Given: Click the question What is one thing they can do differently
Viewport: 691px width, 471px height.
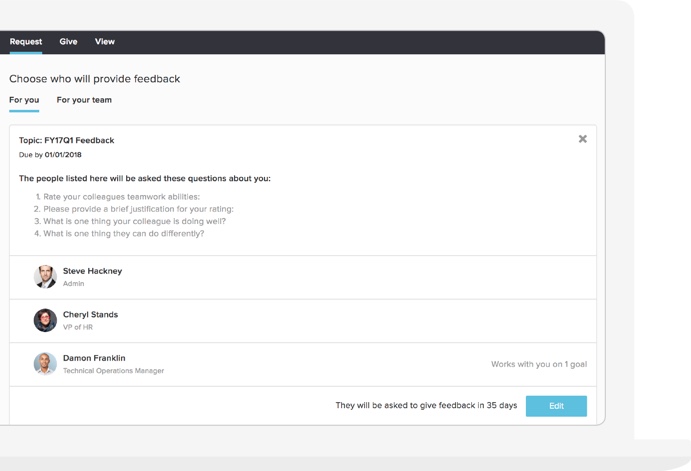Looking at the screenshot, I should click(x=123, y=234).
